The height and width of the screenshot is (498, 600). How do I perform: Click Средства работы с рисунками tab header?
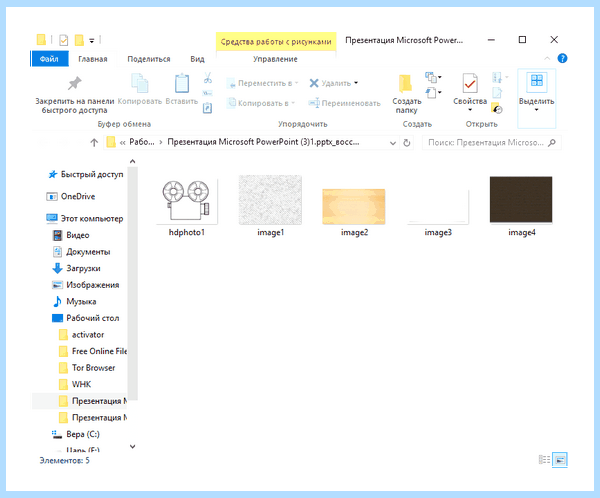(x=276, y=42)
